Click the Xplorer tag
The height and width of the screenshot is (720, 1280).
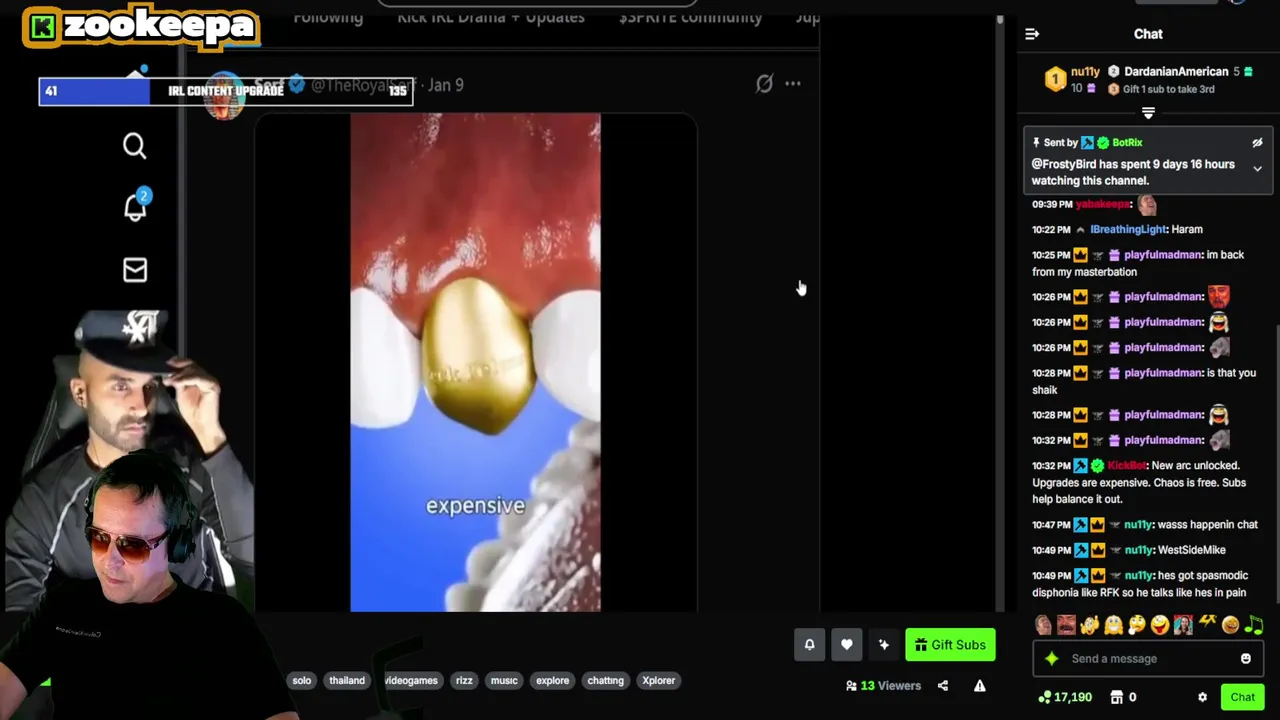tap(658, 681)
